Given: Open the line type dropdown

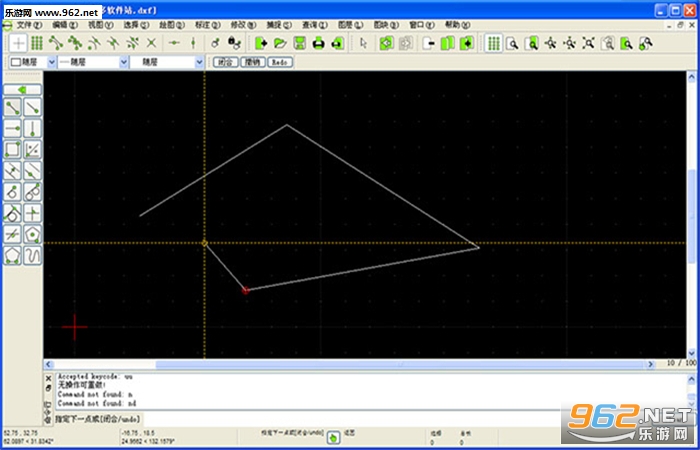Looking at the screenshot, I should [x=167, y=62].
